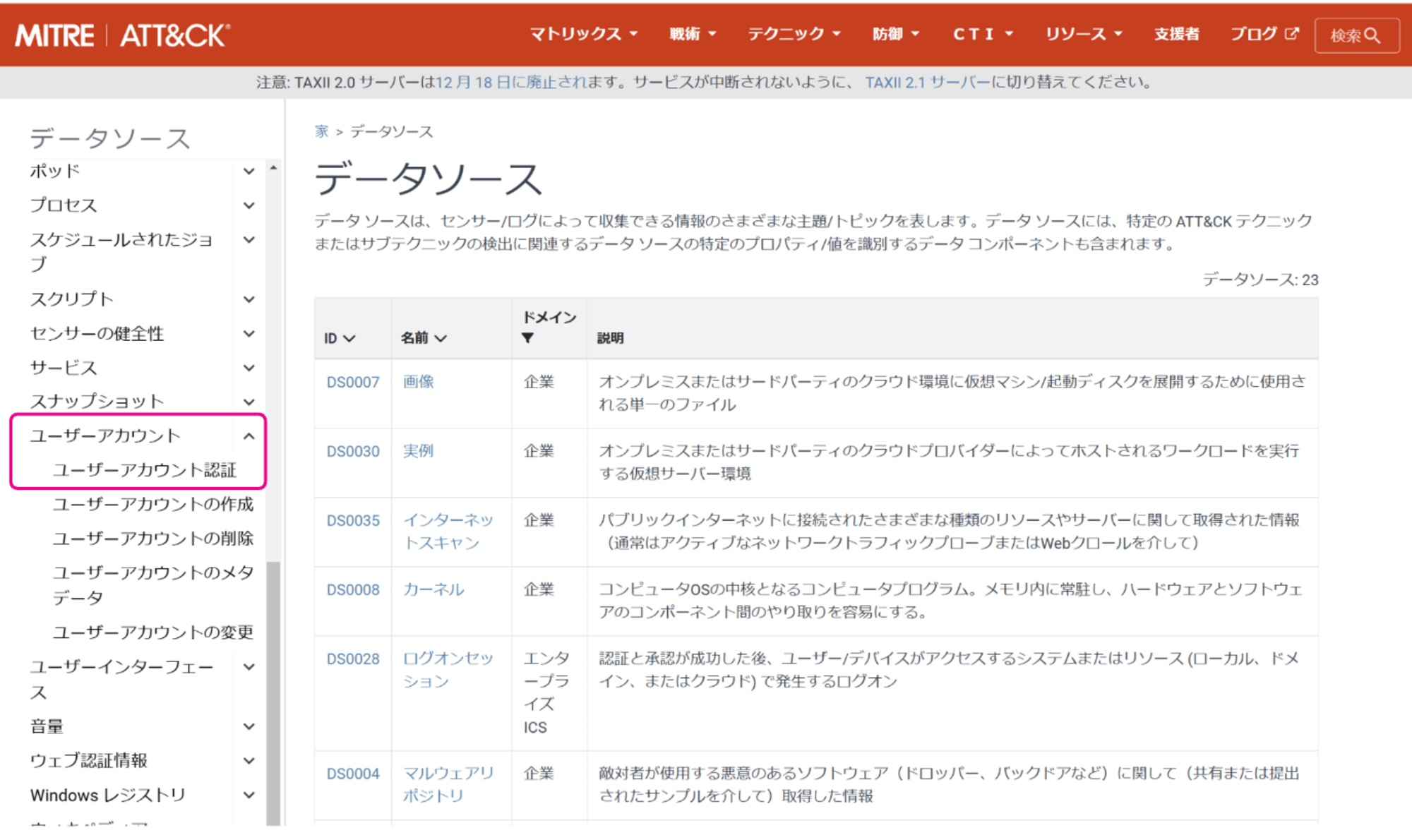
Task: Sort the table by 名前 column
Action: [424, 338]
